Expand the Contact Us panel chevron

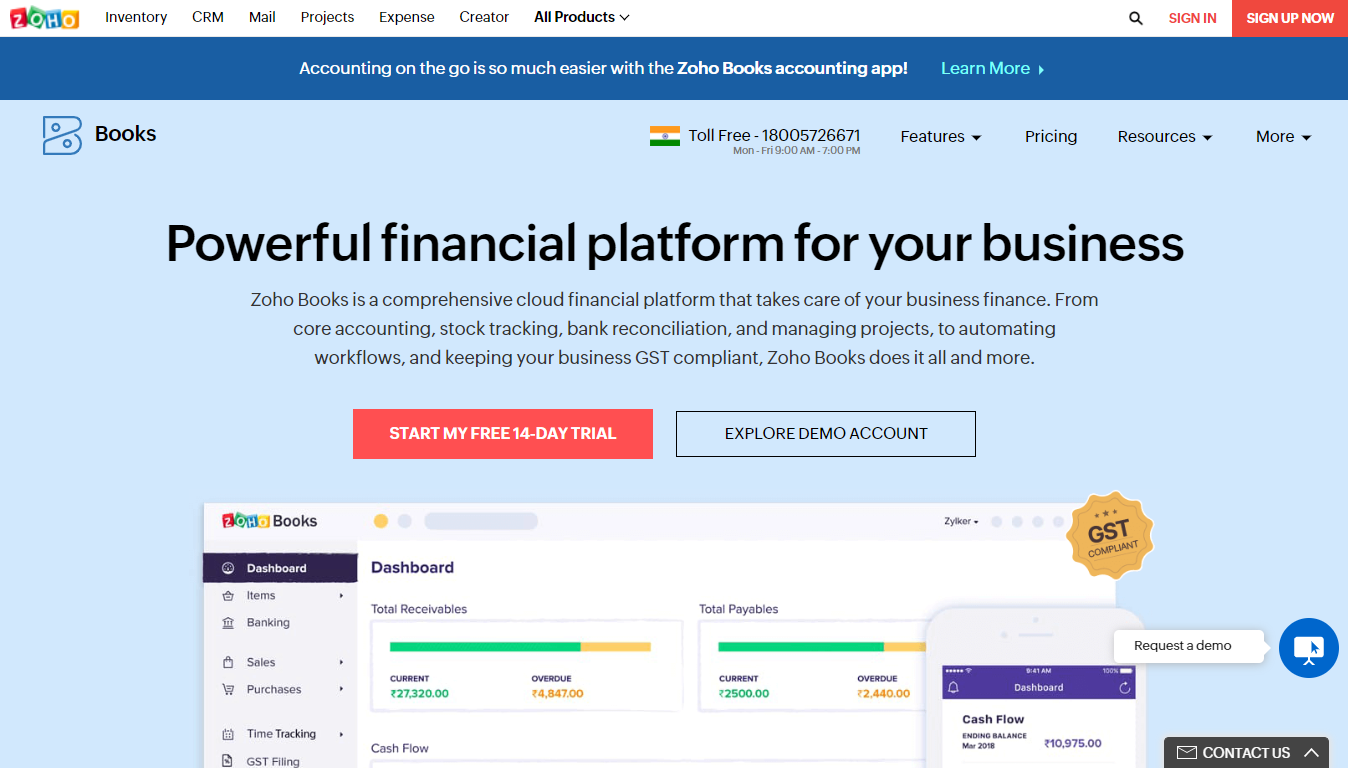coord(1311,752)
